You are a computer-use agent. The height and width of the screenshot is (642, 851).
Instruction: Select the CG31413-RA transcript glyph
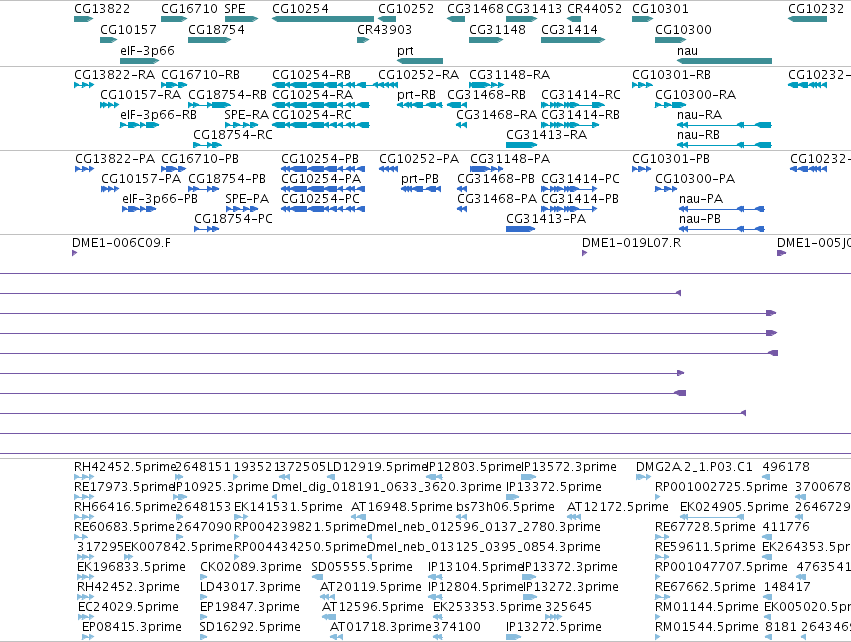522,145
